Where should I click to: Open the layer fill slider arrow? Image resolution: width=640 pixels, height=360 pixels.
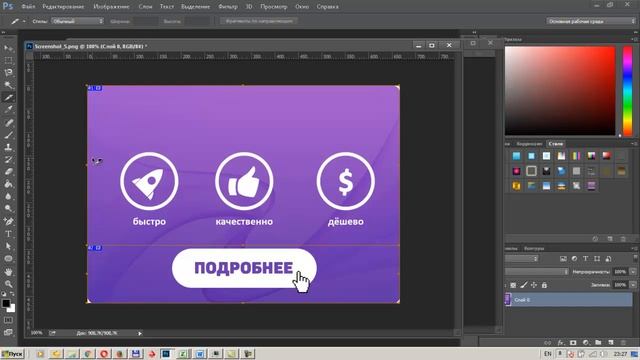click(x=633, y=285)
